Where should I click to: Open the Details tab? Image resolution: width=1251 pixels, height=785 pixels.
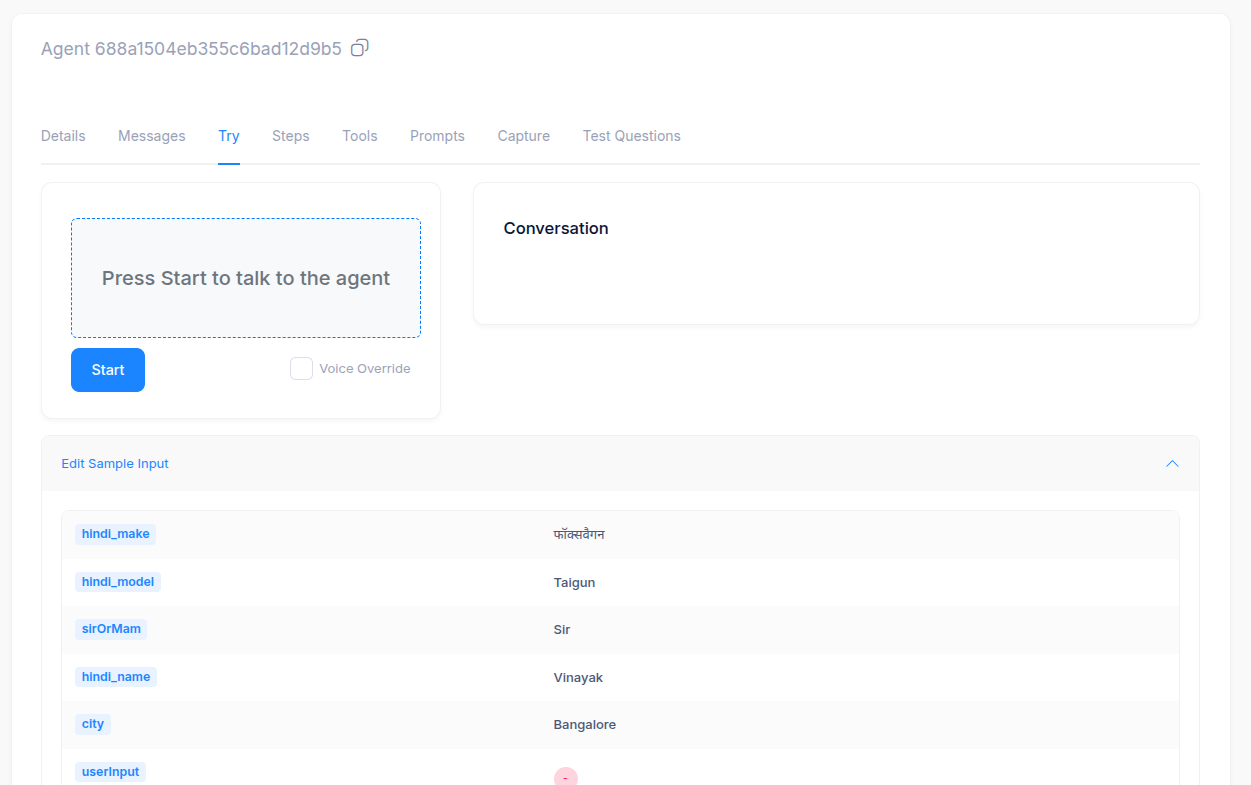[63, 136]
